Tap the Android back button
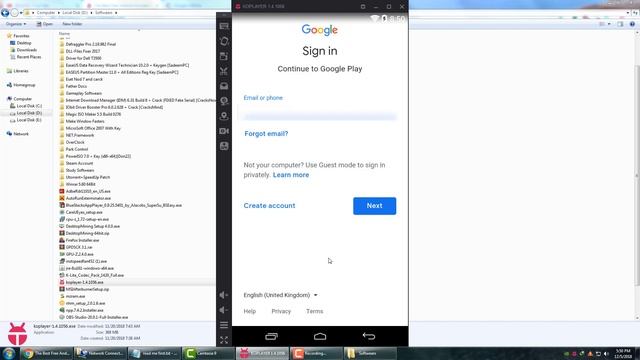 coord(369,336)
